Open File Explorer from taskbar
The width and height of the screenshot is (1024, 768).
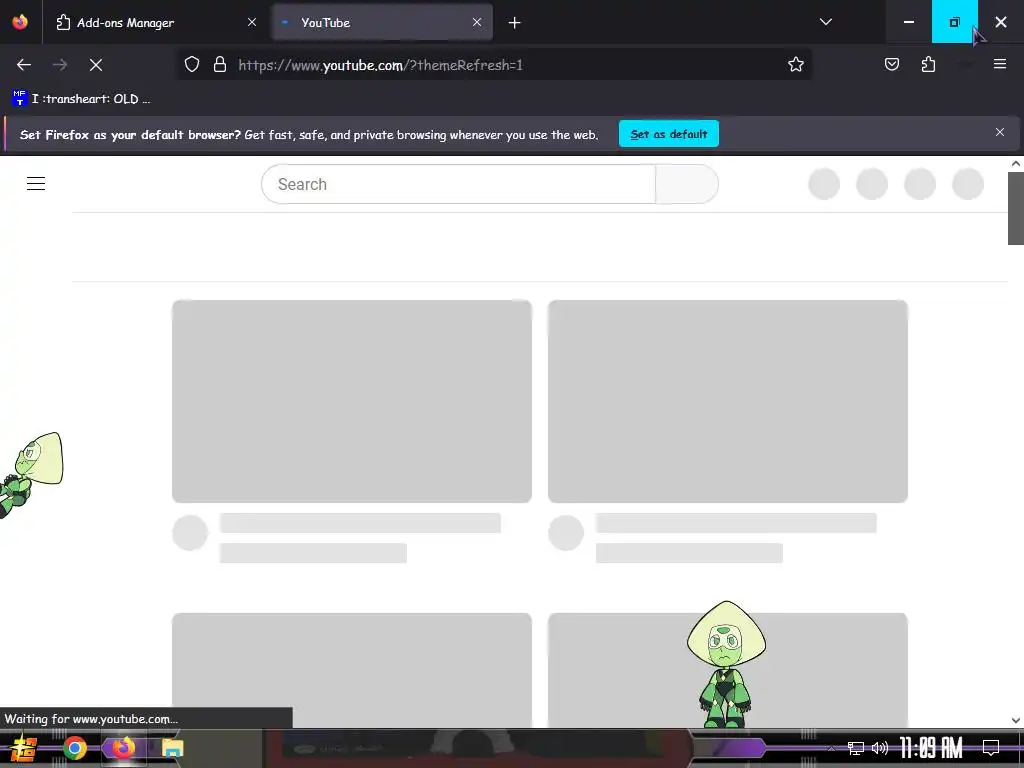tap(173, 748)
